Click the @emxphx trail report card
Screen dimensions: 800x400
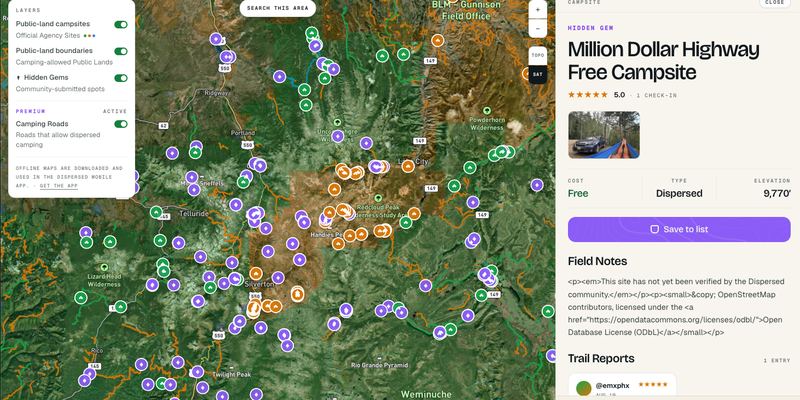tap(622, 386)
